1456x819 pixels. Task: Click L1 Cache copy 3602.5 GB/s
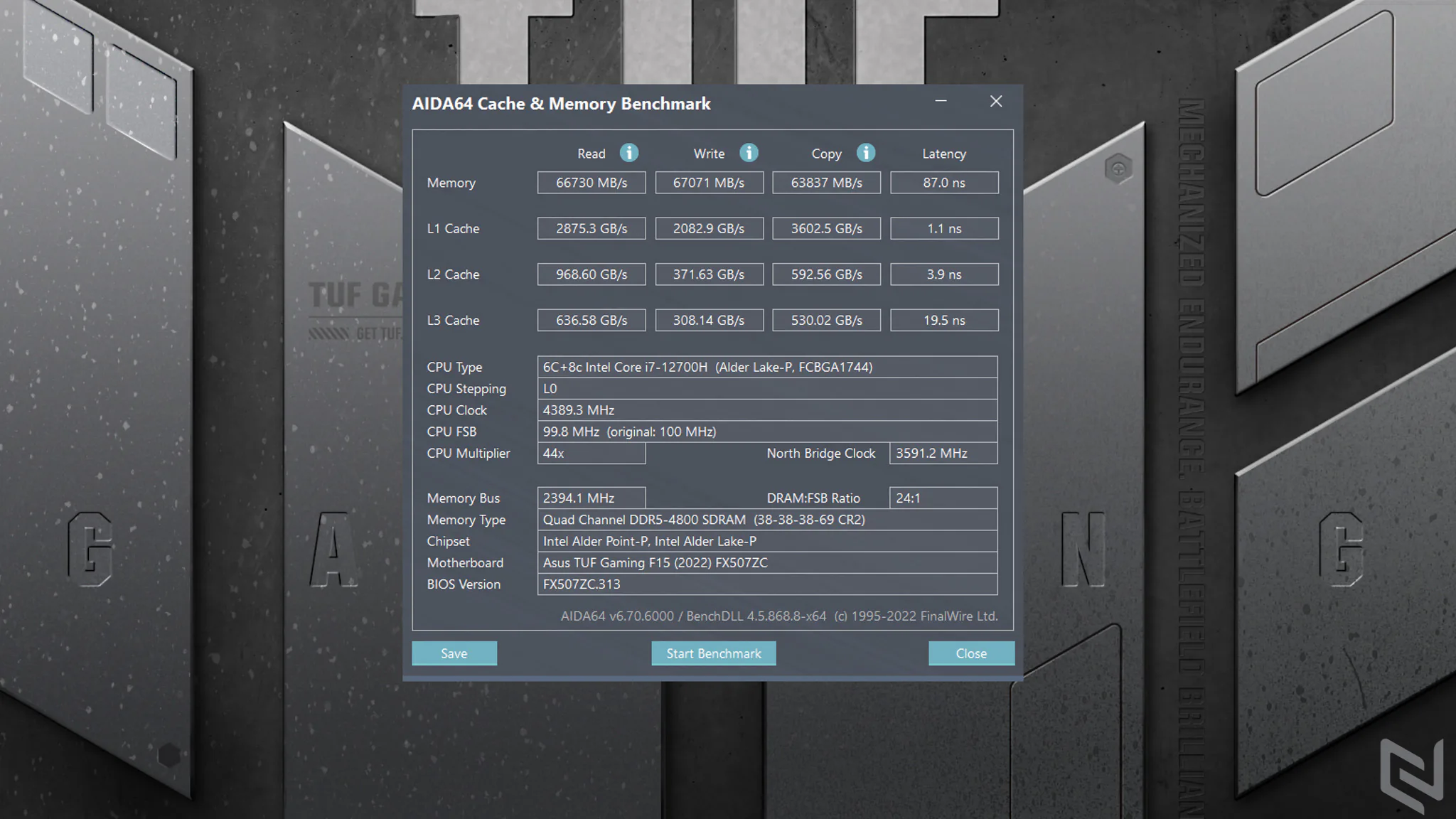click(x=827, y=228)
